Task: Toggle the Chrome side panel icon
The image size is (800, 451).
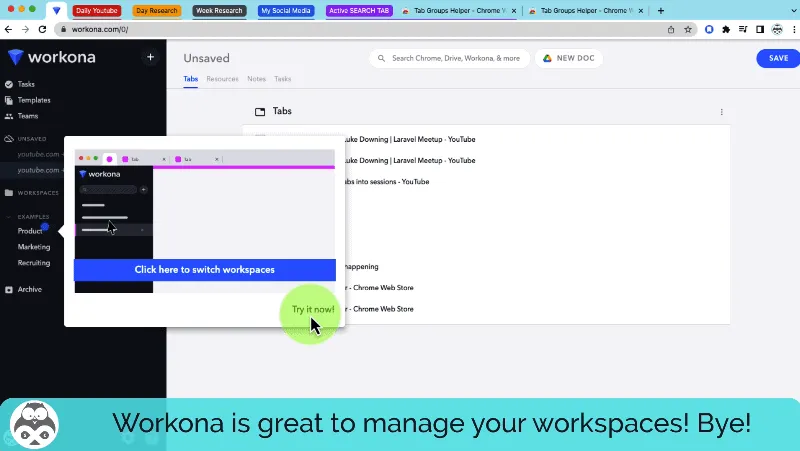Action: (760, 30)
